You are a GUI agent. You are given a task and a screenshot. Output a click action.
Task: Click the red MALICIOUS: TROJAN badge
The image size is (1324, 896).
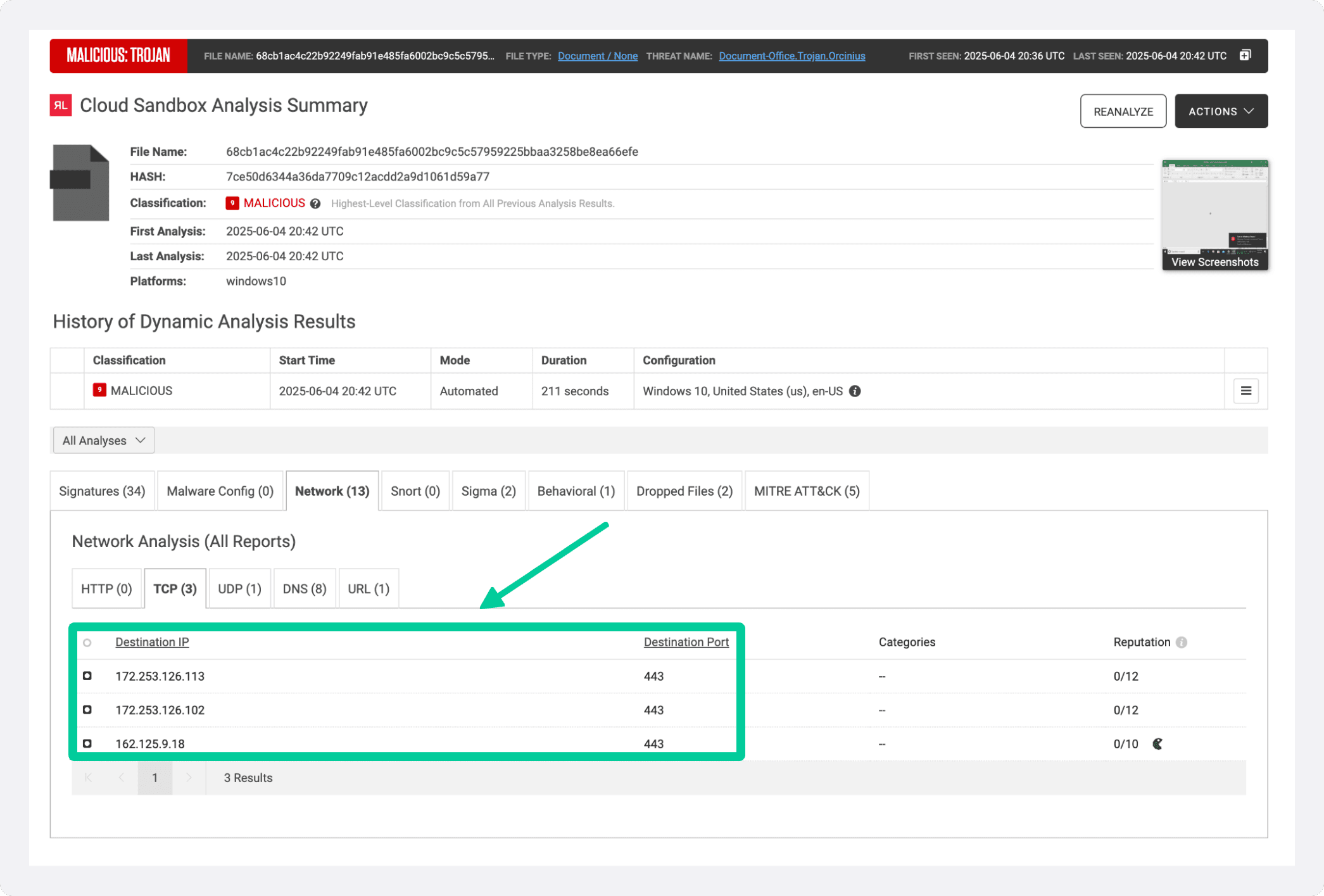[x=118, y=56]
